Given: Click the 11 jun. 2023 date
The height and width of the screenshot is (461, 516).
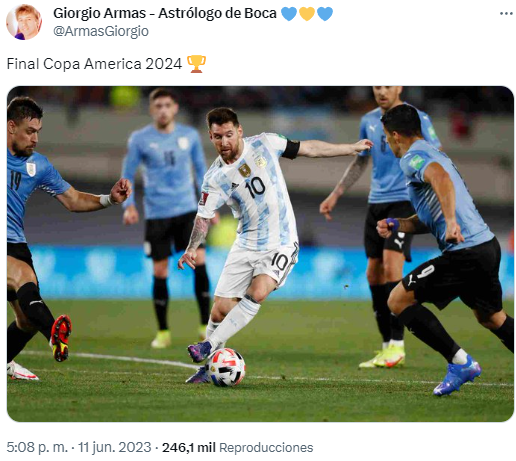Looking at the screenshot, I should tap(114, 447).
